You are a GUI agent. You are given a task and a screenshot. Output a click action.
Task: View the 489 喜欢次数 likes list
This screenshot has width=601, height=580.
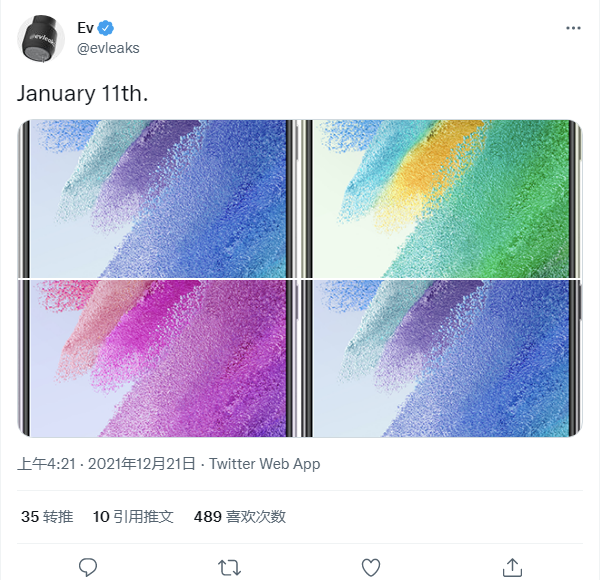(240, 516)
